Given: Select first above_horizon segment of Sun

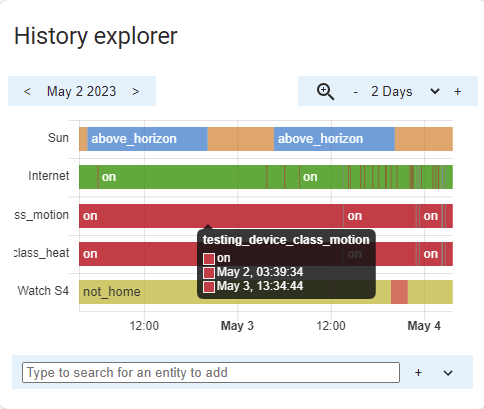Looking at the screenshot, I should click(x=147, y=139).
